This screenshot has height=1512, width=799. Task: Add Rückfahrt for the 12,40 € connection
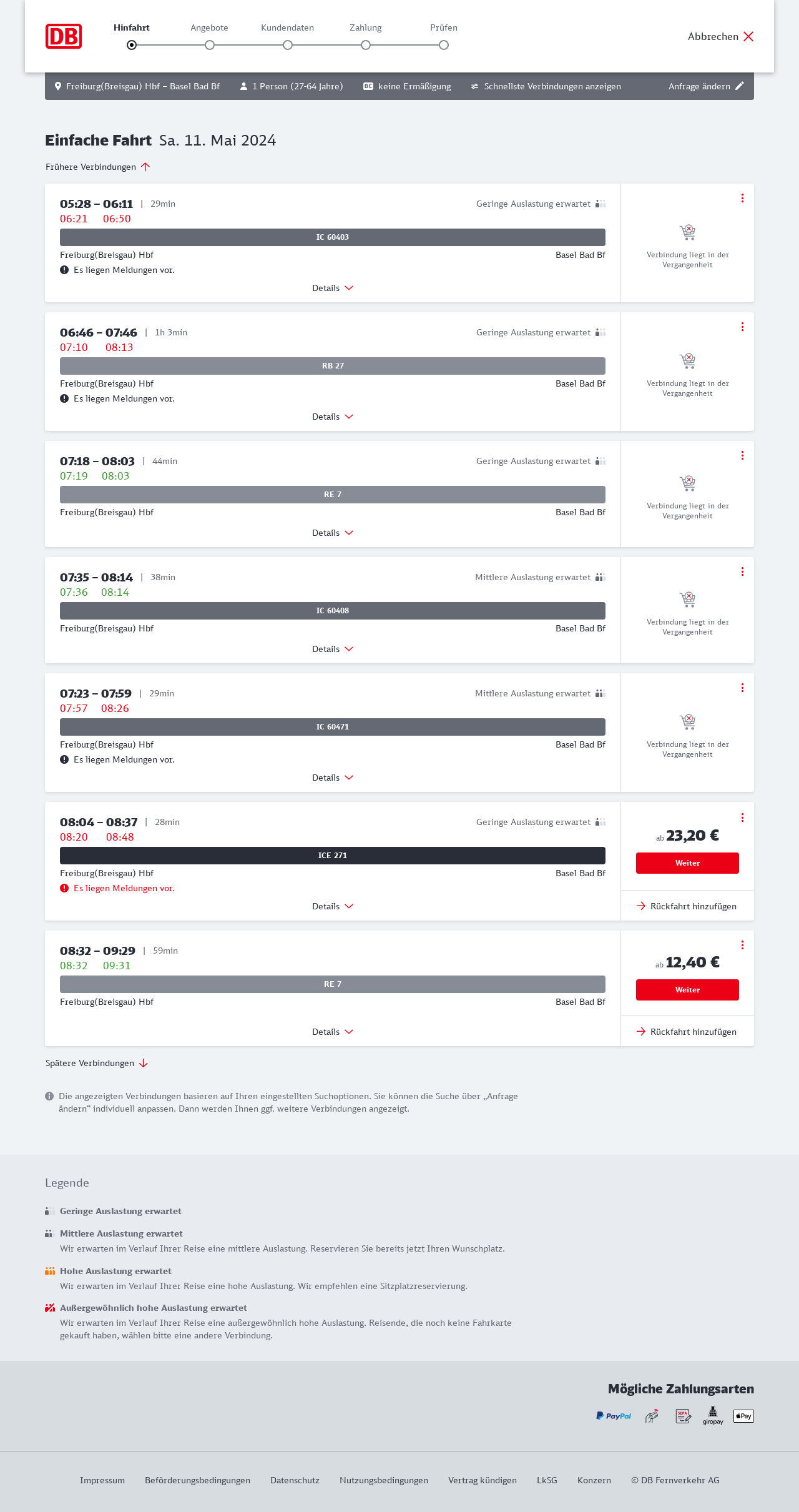point(687,1032)
